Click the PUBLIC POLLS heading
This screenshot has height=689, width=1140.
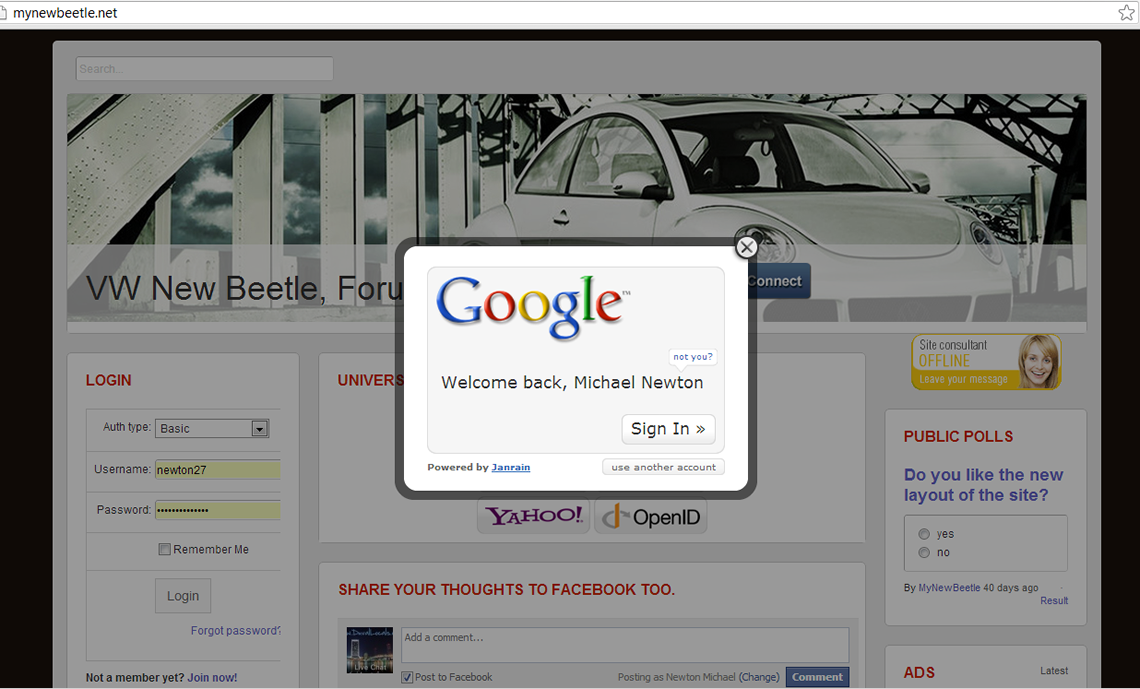(x=958, y=437)
